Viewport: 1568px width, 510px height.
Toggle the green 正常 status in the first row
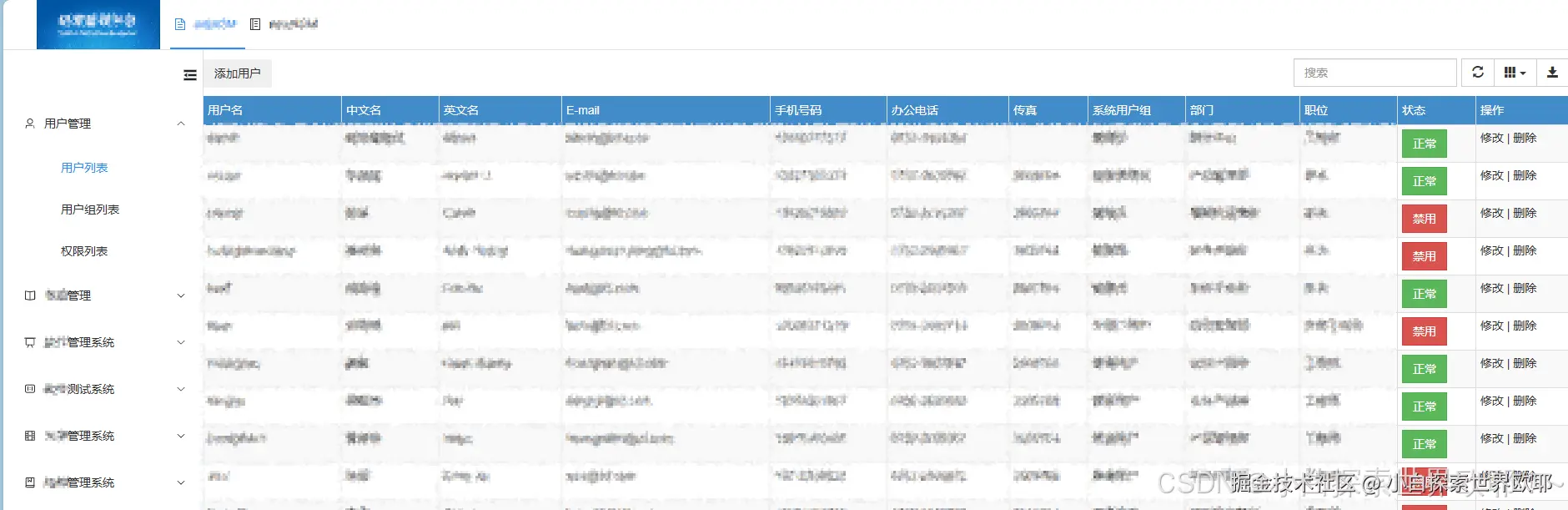tap(1425, 144)
